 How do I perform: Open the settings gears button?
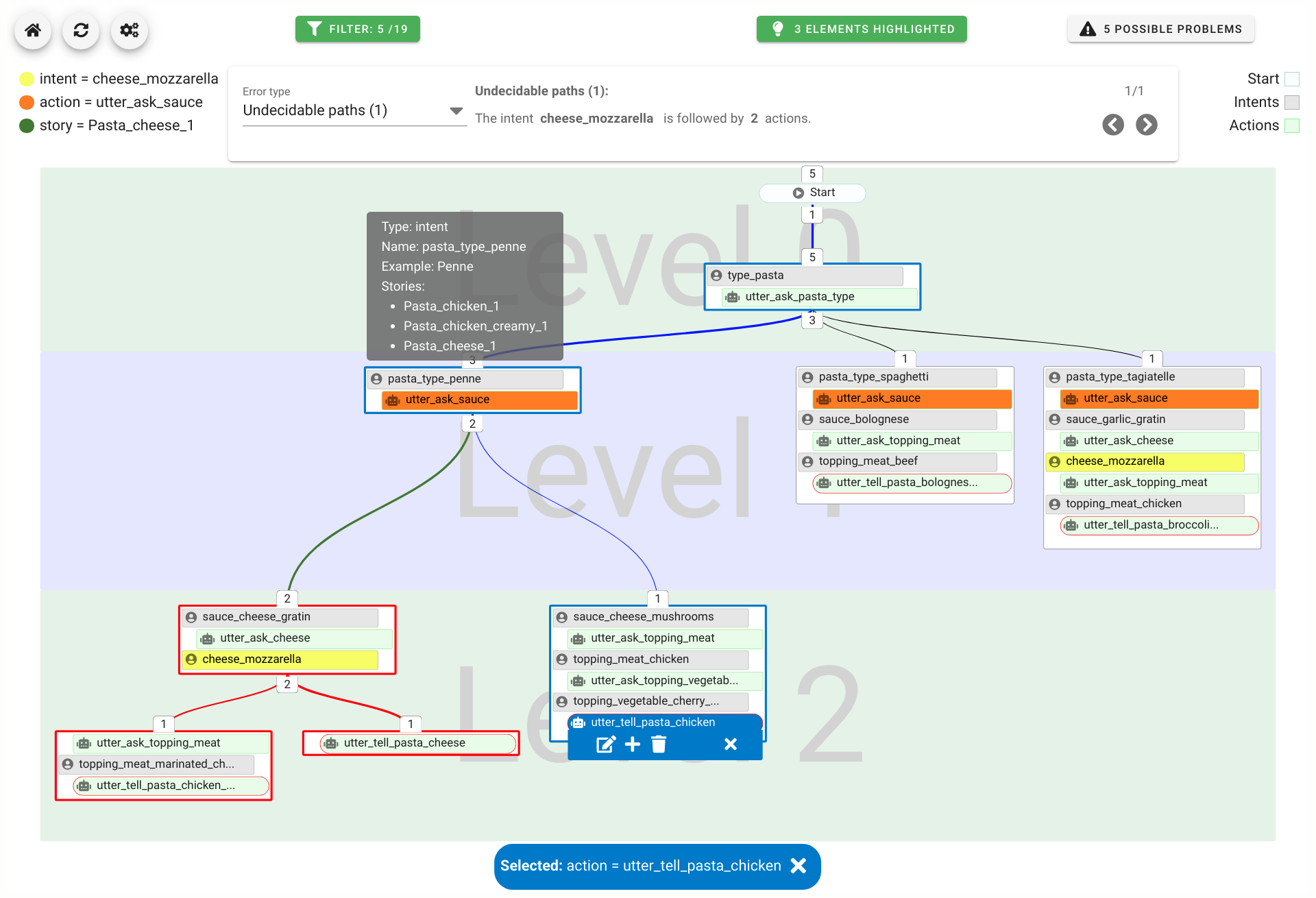click(x=130, y=30)
